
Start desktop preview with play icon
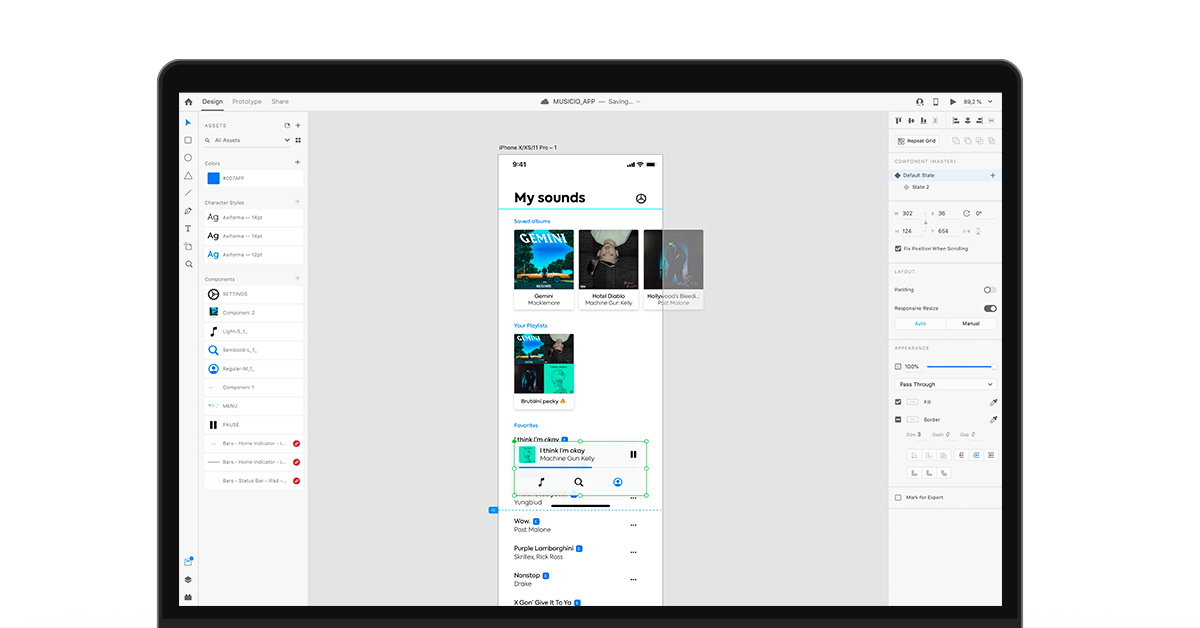953,102
